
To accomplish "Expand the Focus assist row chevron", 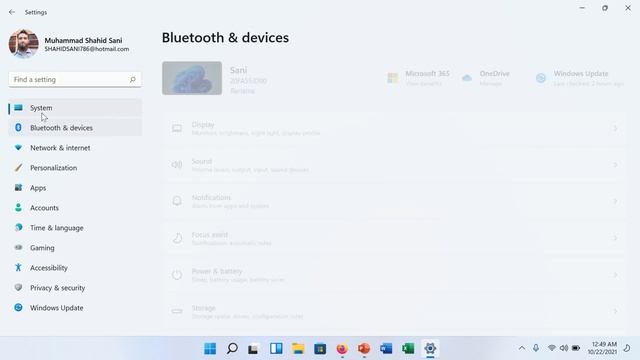I will pyautogui.click(x=615, y=238).
